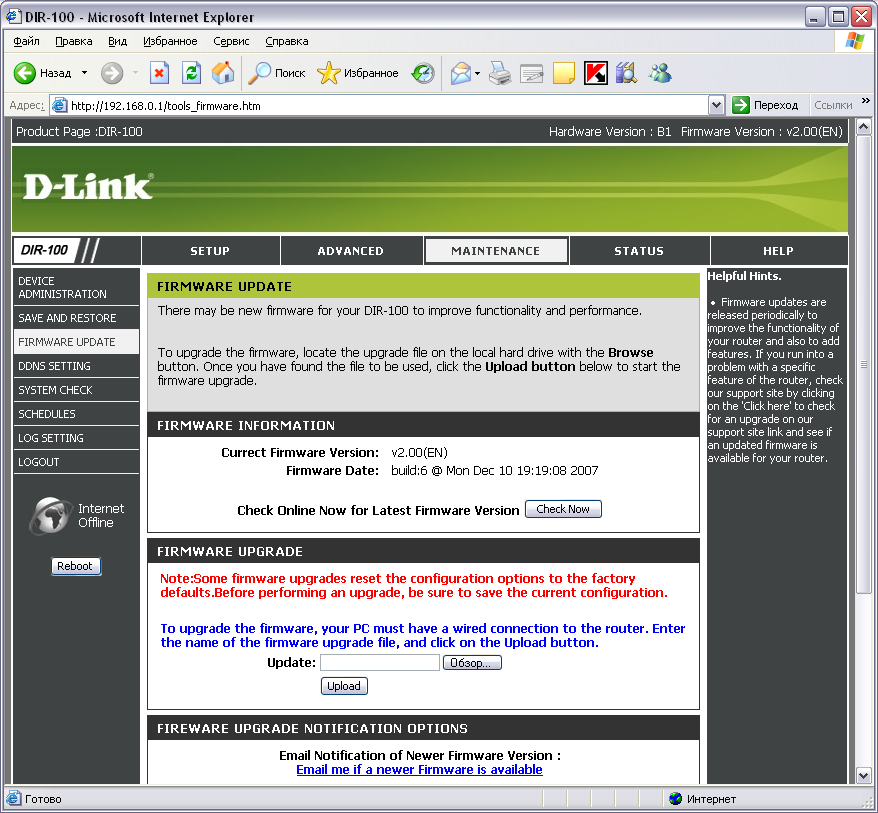Viewport: 878px width, 813px height.
Task: Switch to the SETUP tab
Action: [x=211, y=251]
